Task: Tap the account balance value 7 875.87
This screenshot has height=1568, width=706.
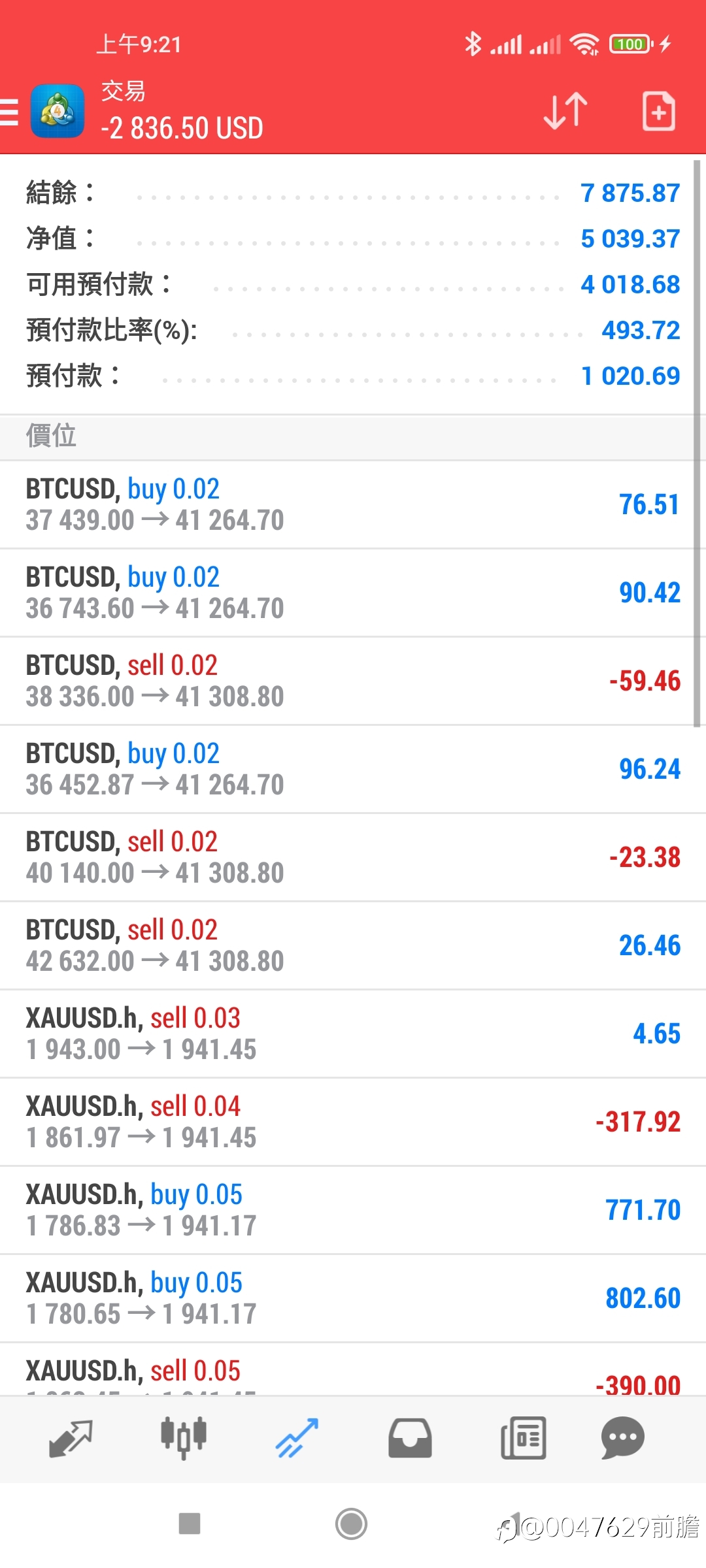Action: (x=630, y=193)
